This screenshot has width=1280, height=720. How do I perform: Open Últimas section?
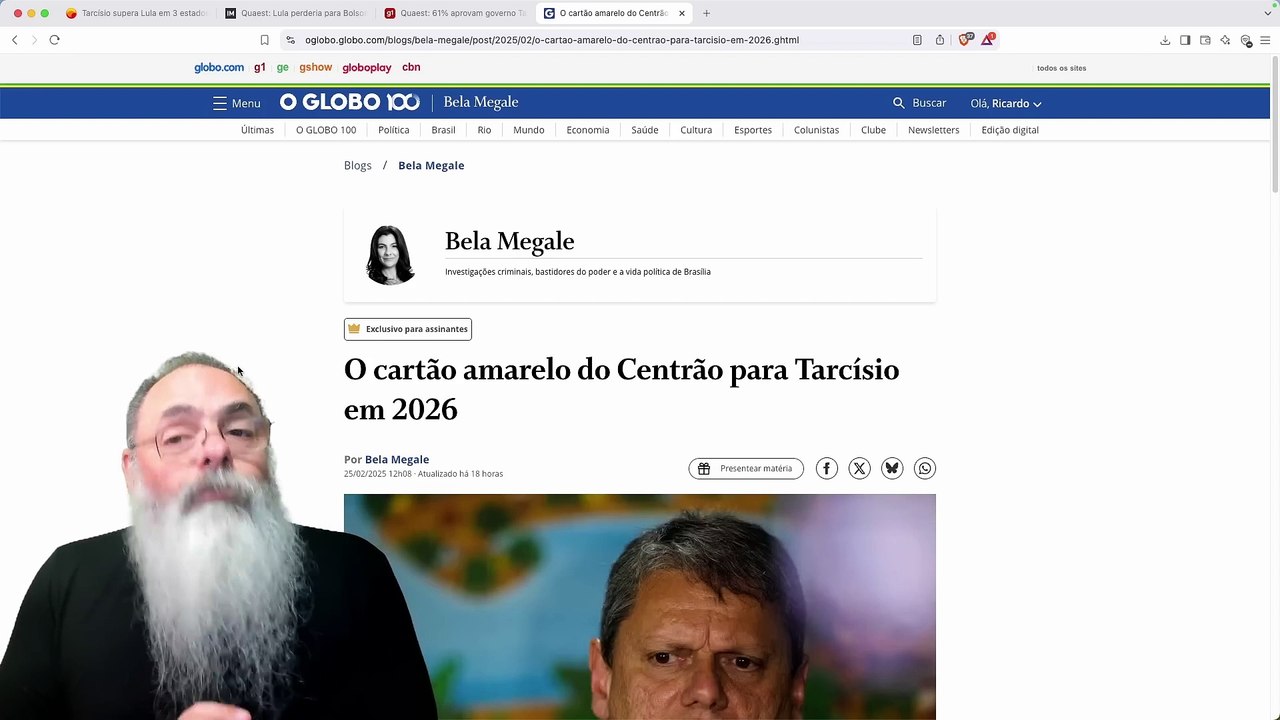(257, 130)
